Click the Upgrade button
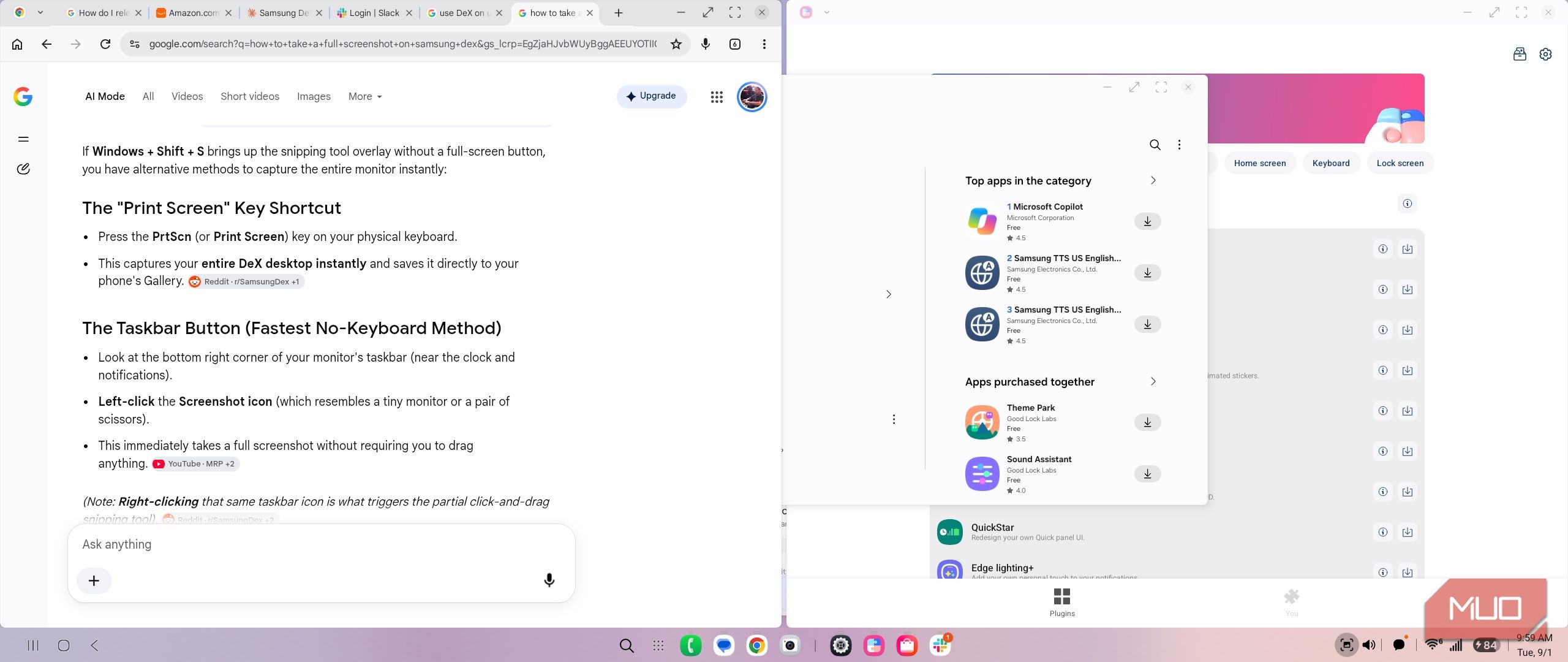 tap(651, 96)
